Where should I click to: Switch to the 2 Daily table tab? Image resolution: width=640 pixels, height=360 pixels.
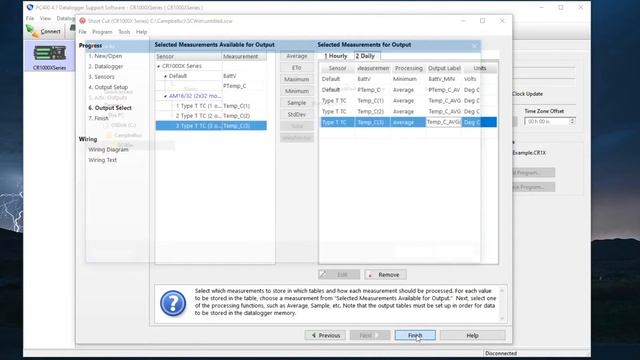coord(365,56)
